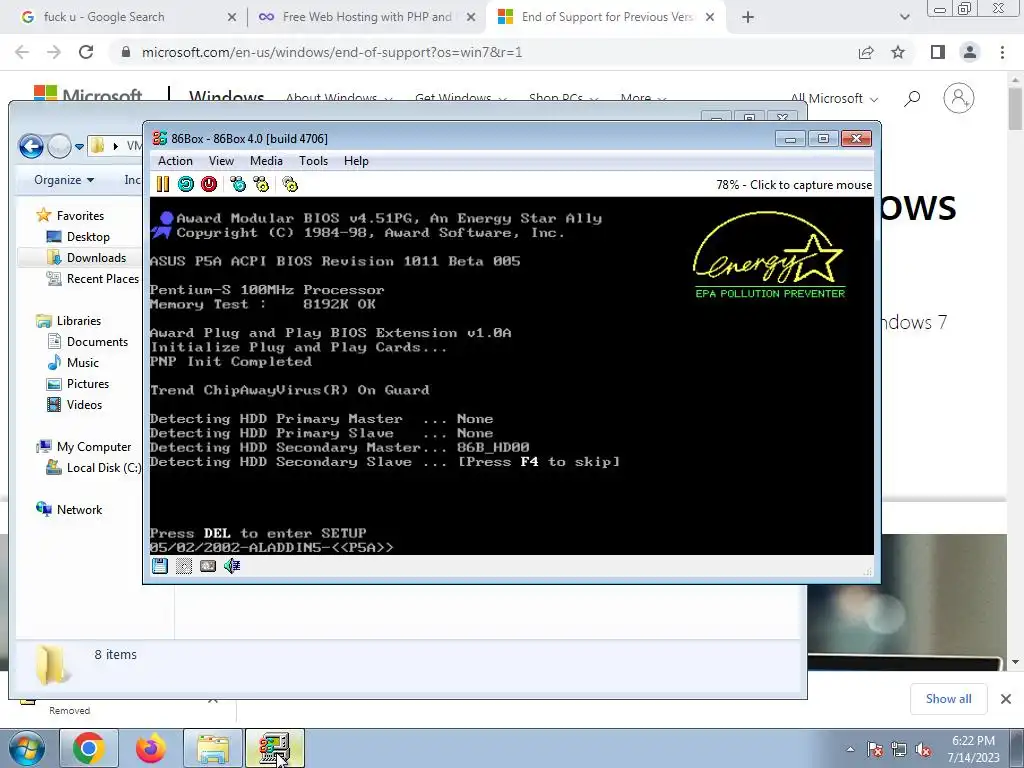Select Favorites in Explorer sidebar
1024x768 pixels.
point(80,216)
